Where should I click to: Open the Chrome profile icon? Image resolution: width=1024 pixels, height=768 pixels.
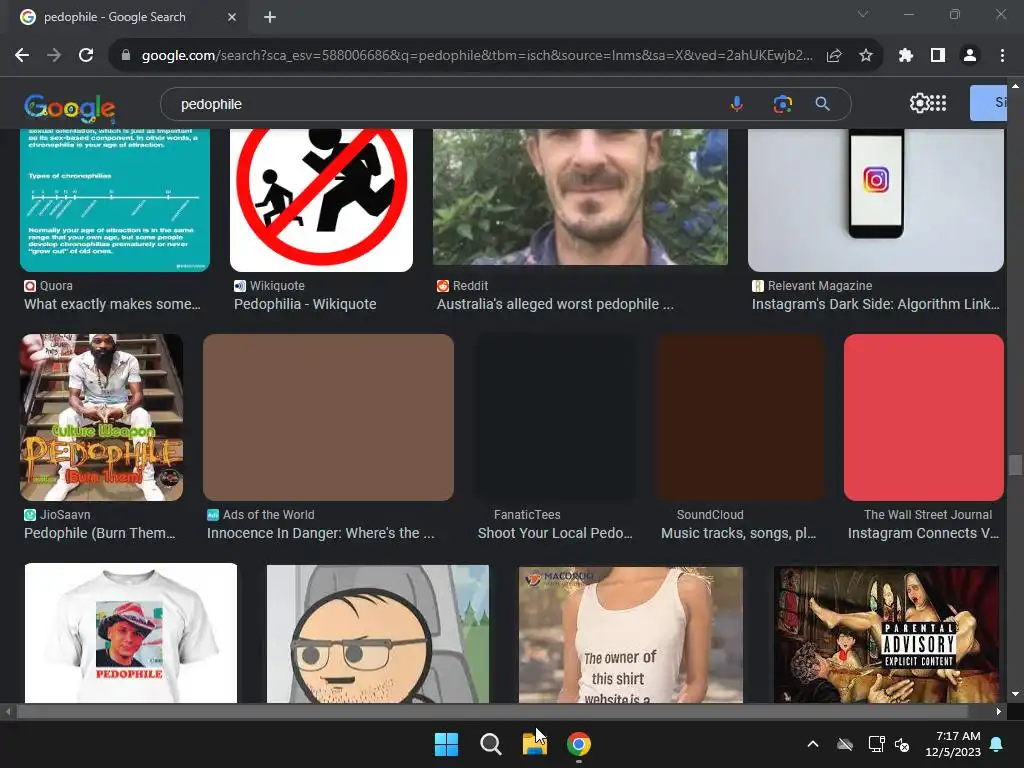point(970,56)
